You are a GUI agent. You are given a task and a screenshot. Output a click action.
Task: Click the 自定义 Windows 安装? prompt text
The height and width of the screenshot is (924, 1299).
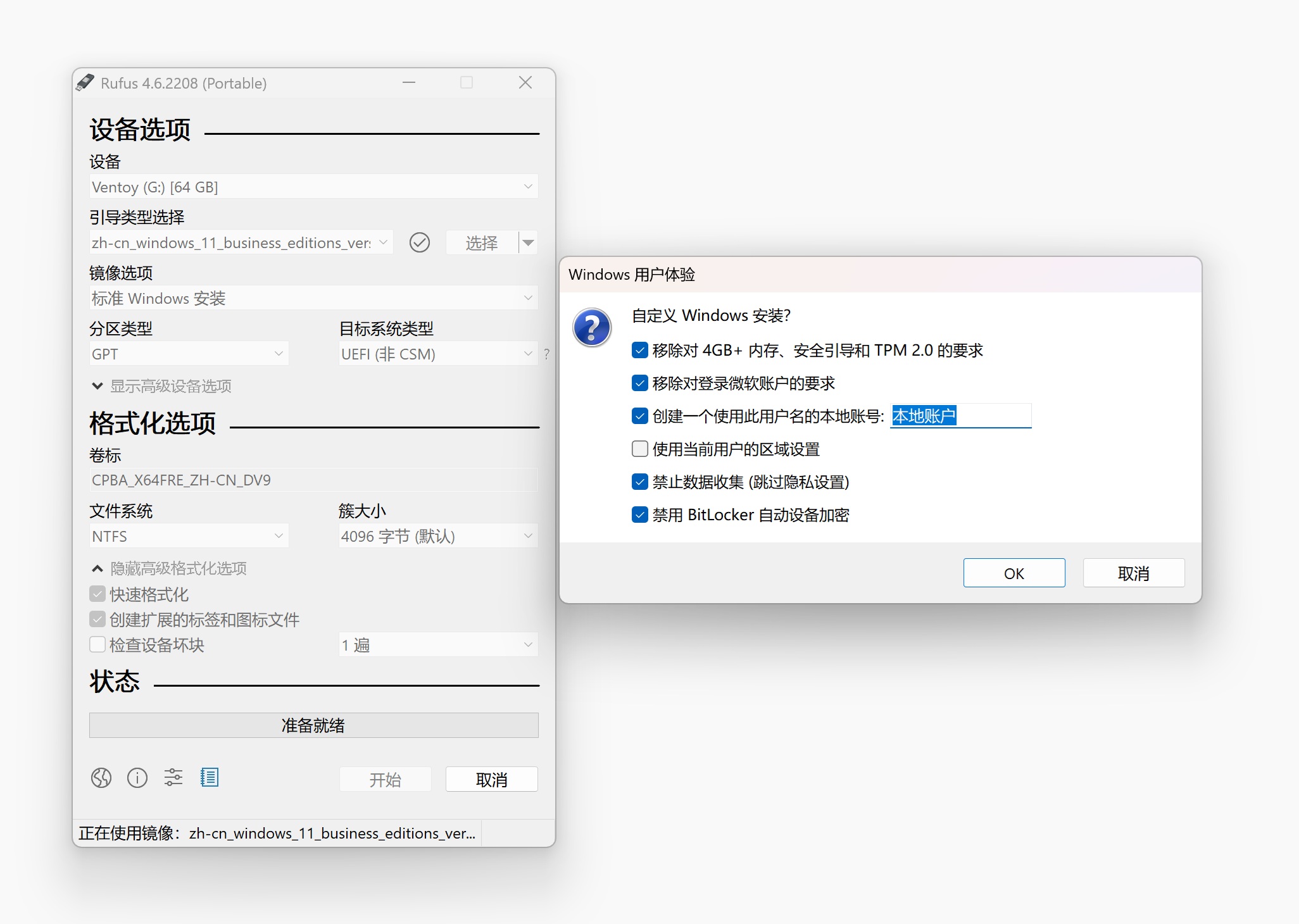[x=712, y=315]
